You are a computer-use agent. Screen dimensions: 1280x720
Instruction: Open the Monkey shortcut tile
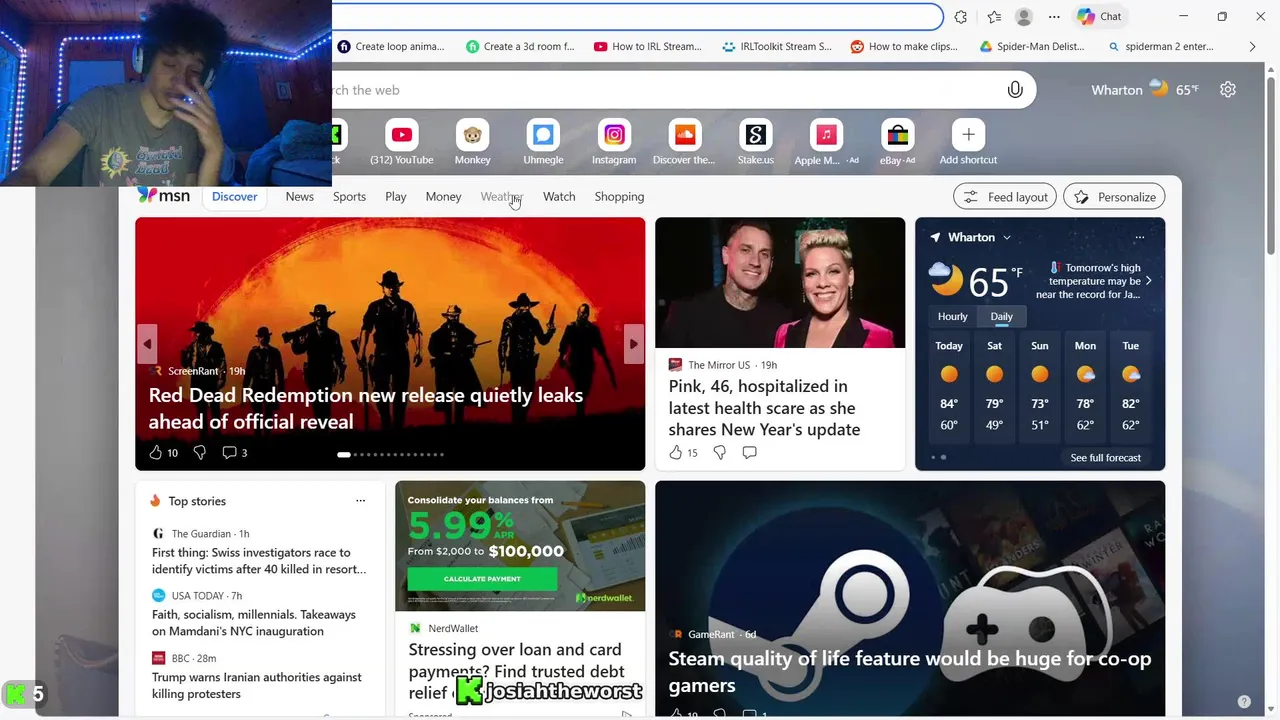(x=472, y=143)
